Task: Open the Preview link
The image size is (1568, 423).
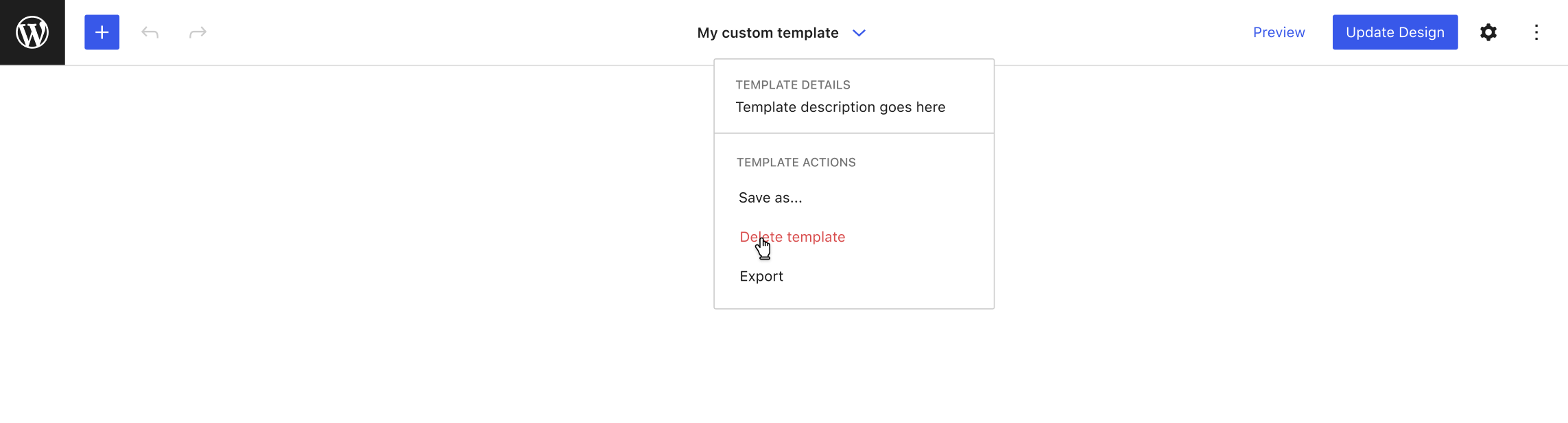Action: pyautogui.click(x=1279, y=32)
